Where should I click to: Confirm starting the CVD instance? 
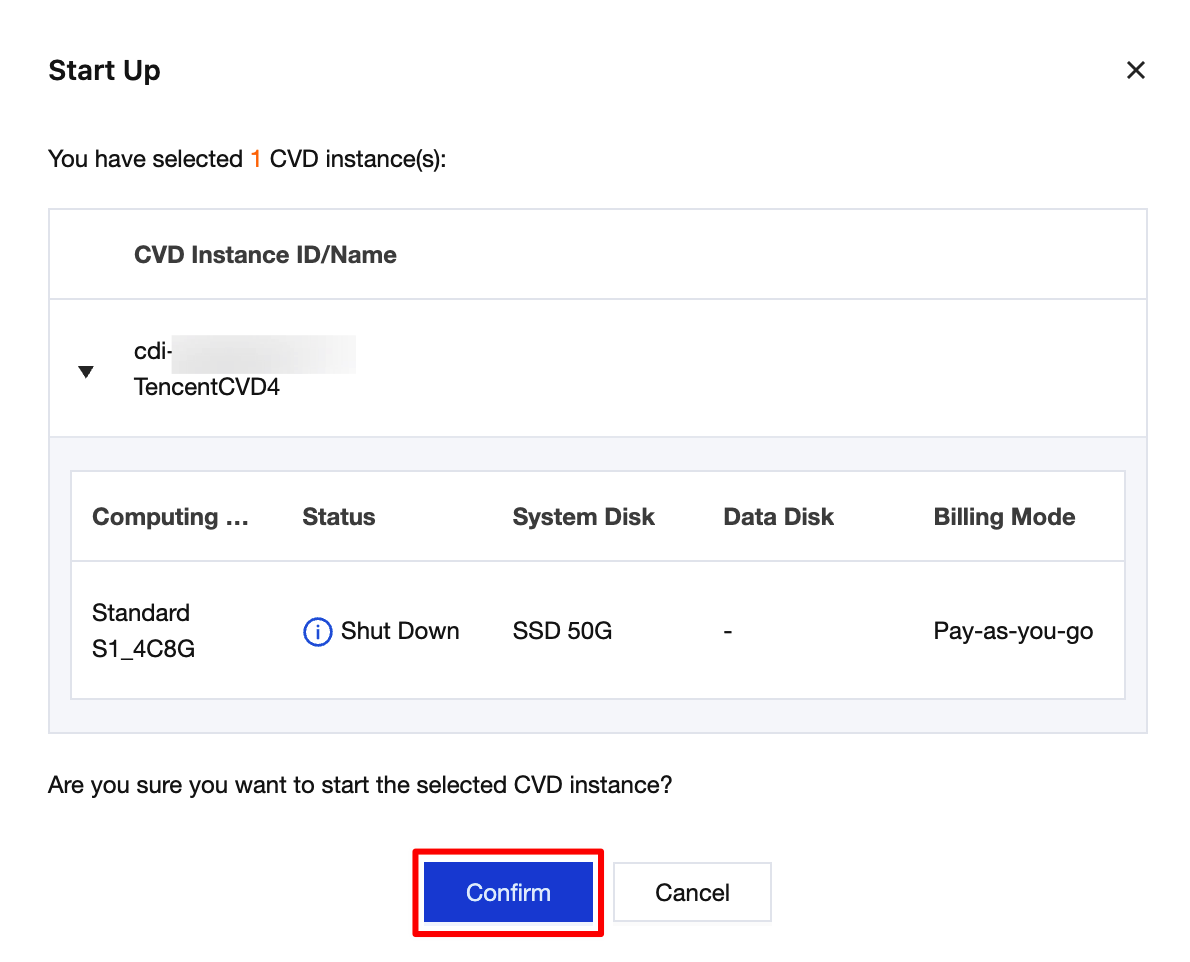(x=508, y=892)
